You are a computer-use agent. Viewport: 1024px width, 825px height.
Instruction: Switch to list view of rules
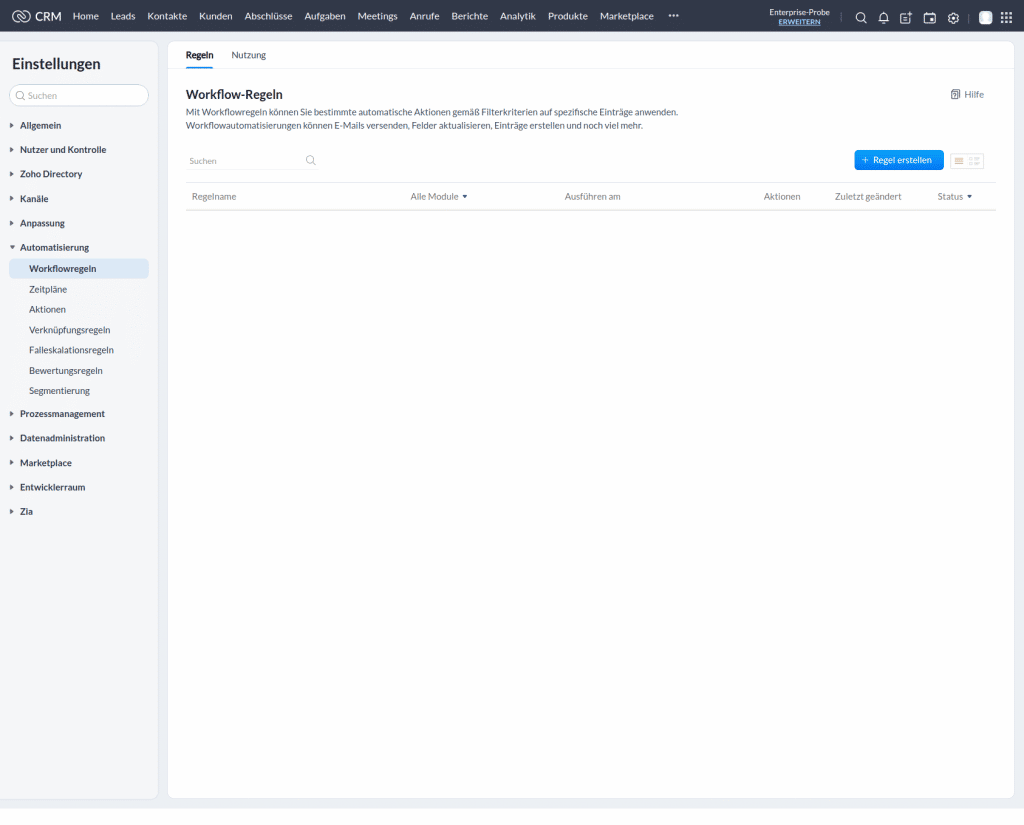pyautogui.click(x=958, y=160)
